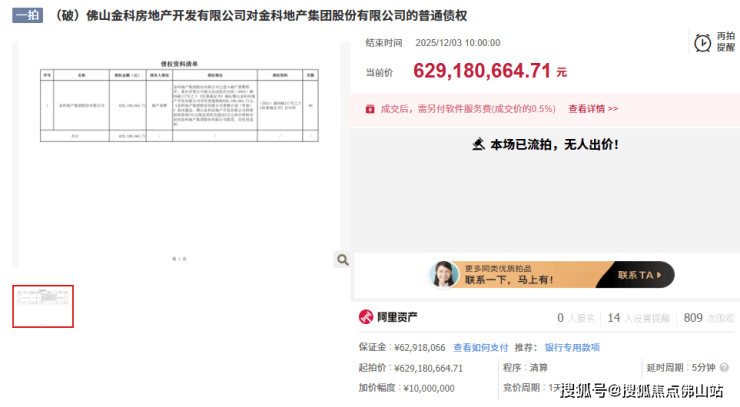This screenshot has width=740, height=407.
Task: Click the 一拍 auction round badge
Action: 27,15
